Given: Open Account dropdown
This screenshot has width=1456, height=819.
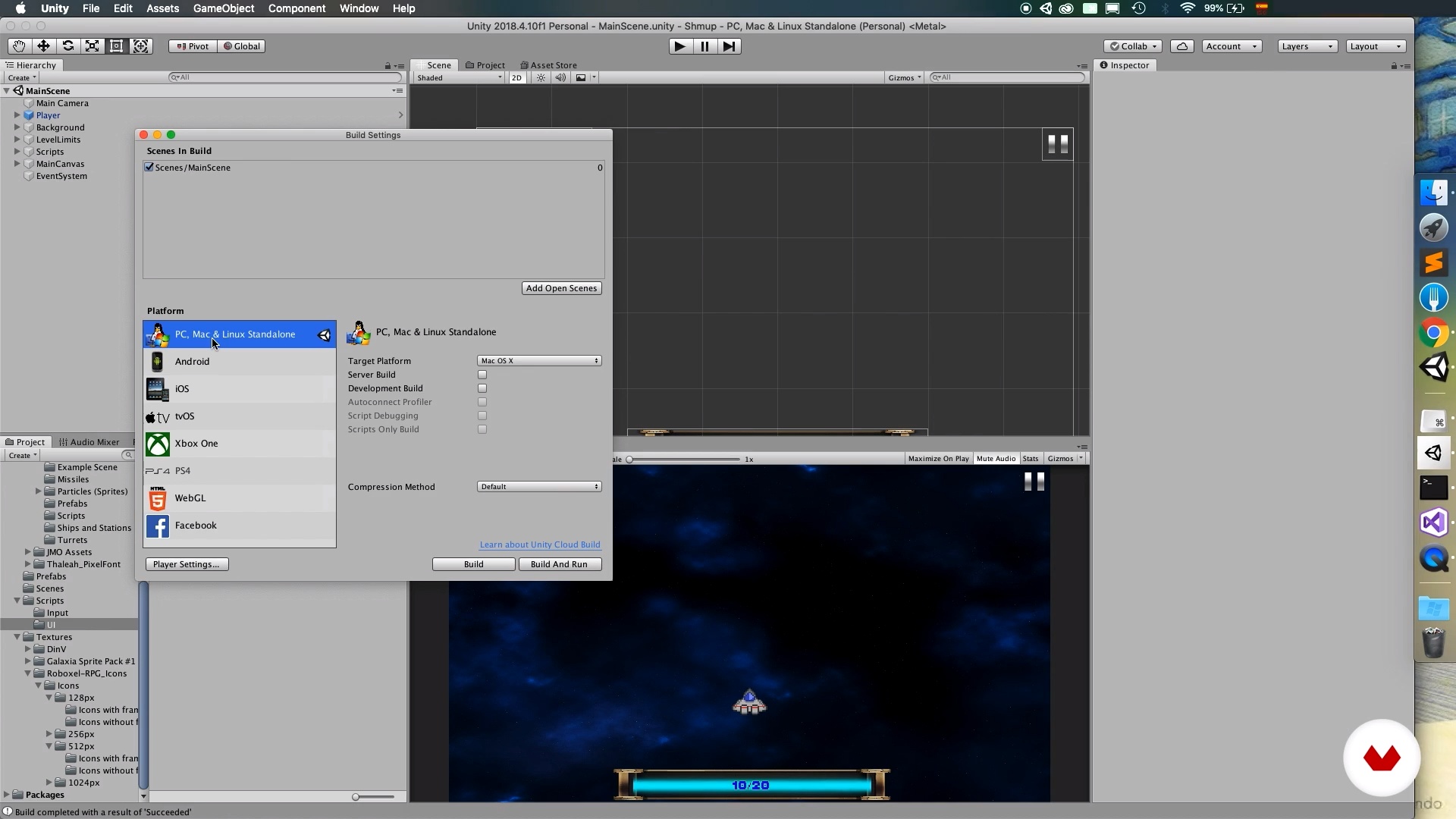Looking at the screenshot, I should pos(1232,46).
